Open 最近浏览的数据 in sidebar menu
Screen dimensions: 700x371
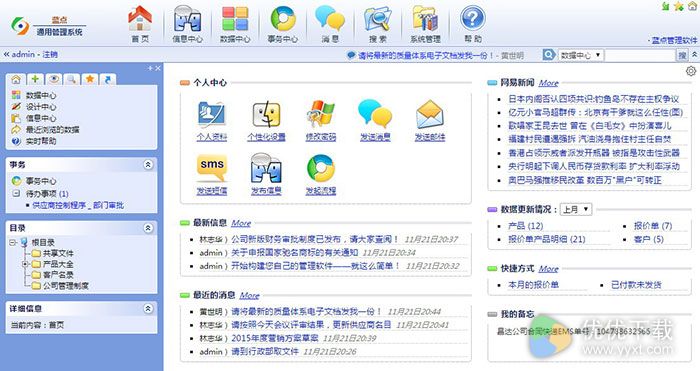(x=52, y=129)
